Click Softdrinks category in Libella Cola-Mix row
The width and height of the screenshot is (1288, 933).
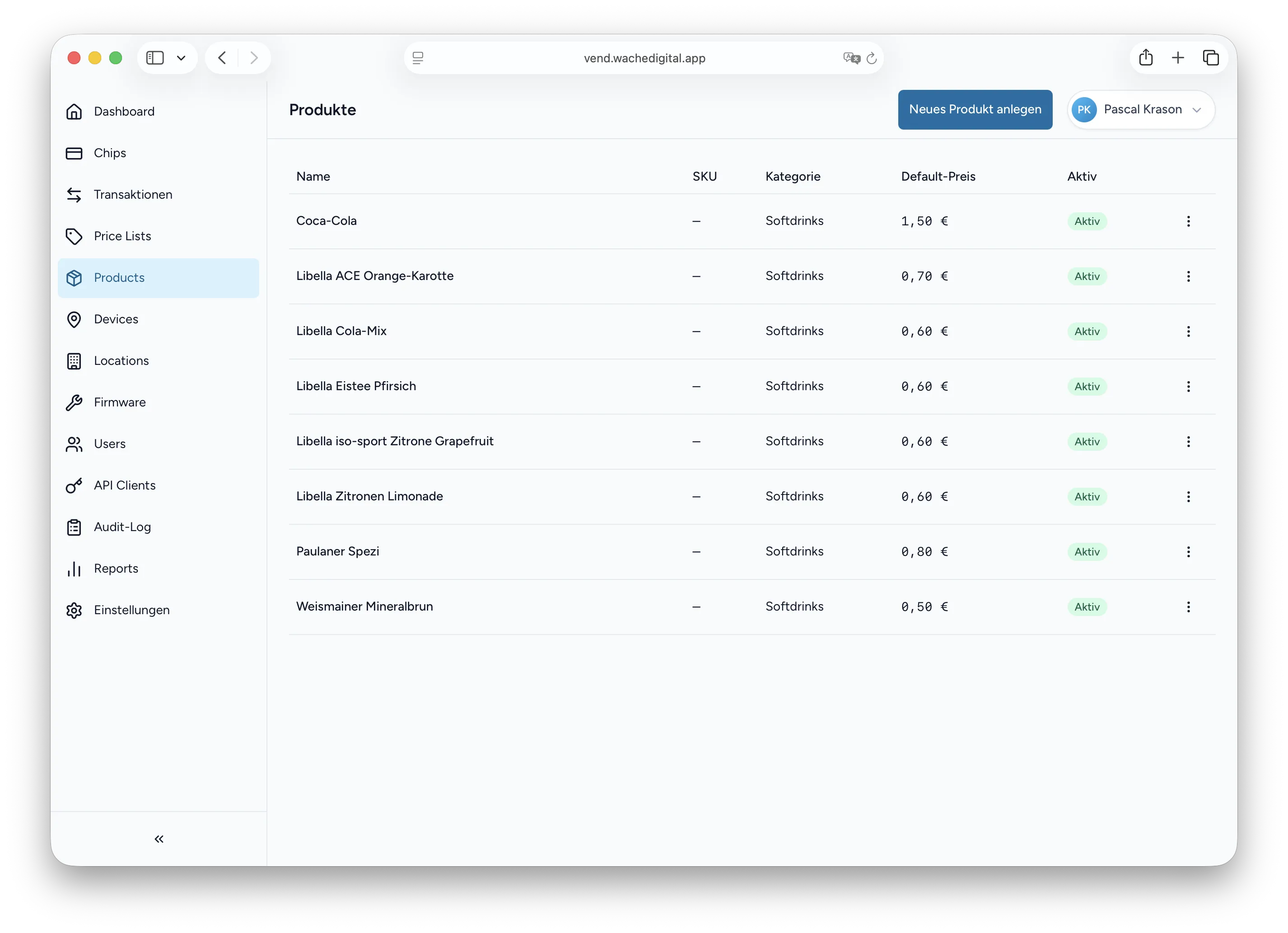click(x=794, y=331)
